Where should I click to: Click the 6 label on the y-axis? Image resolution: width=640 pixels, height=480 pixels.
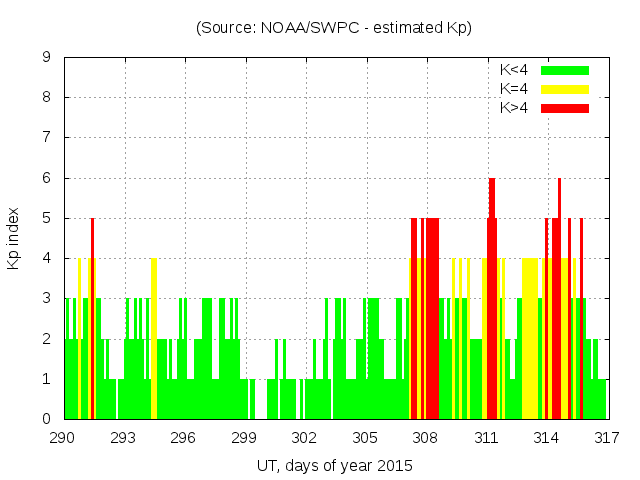tap(46, 178)
